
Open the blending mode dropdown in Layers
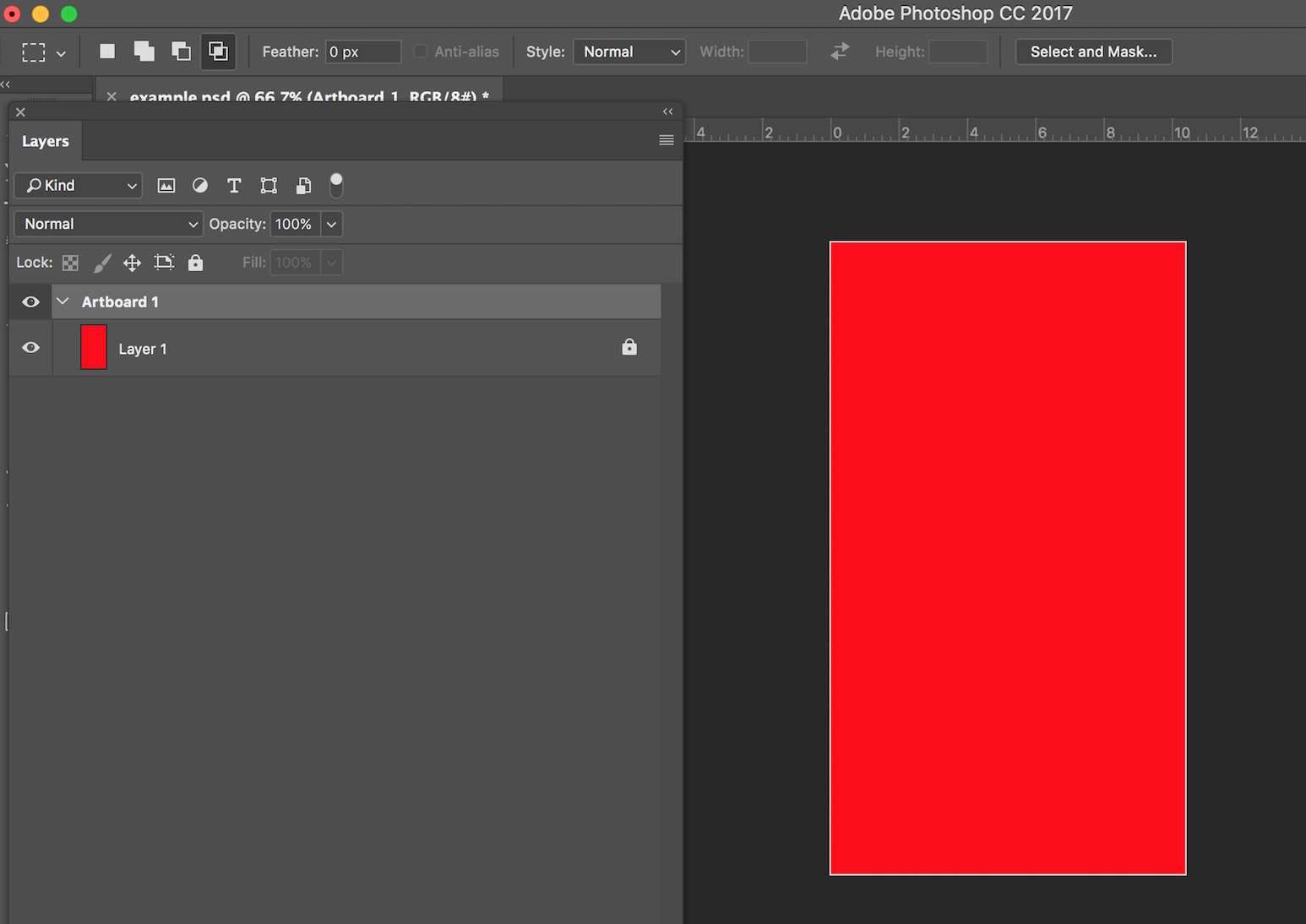[109, 224]
